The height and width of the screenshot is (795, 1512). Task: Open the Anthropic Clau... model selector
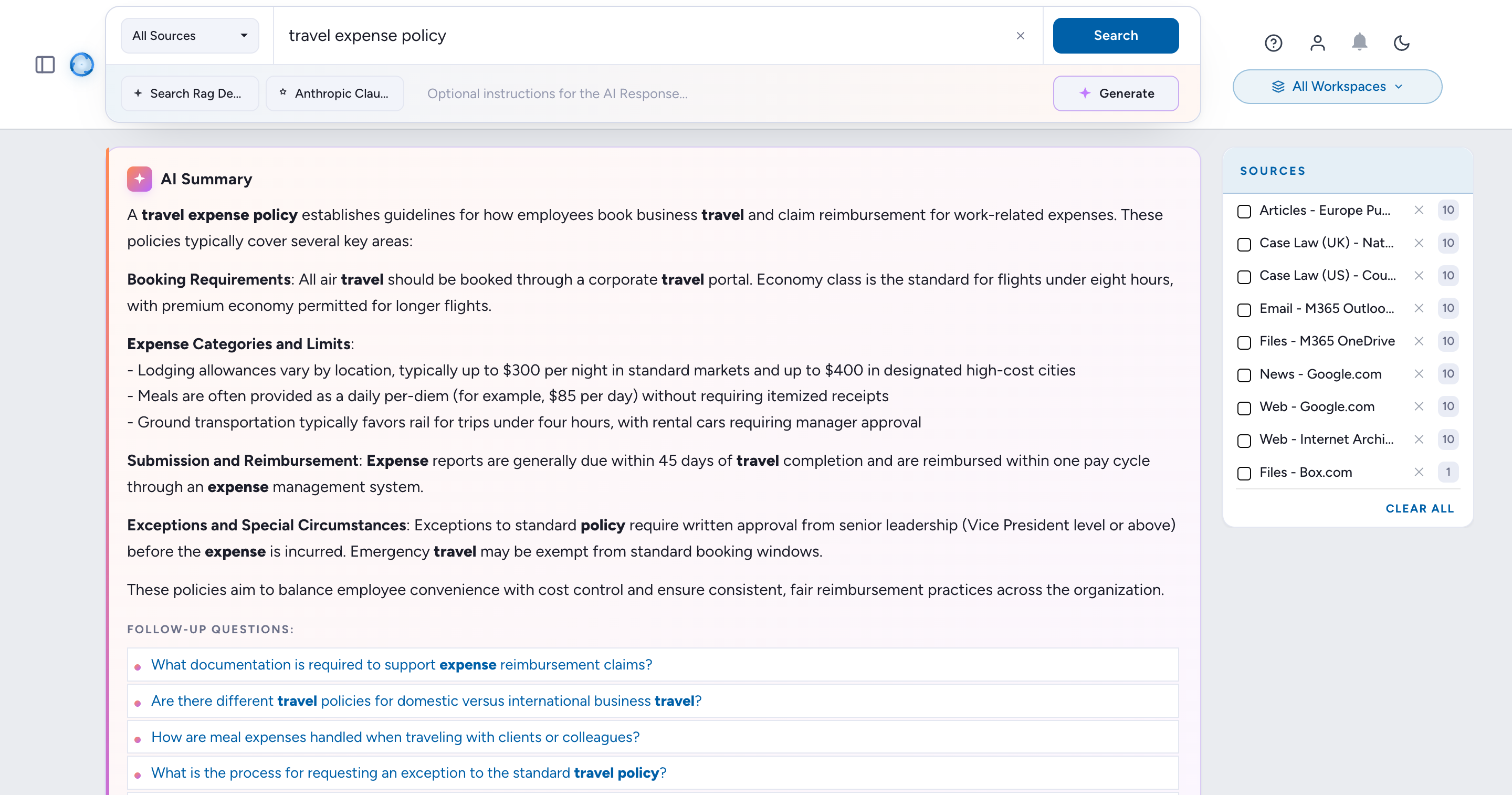(x=334, y=93)
